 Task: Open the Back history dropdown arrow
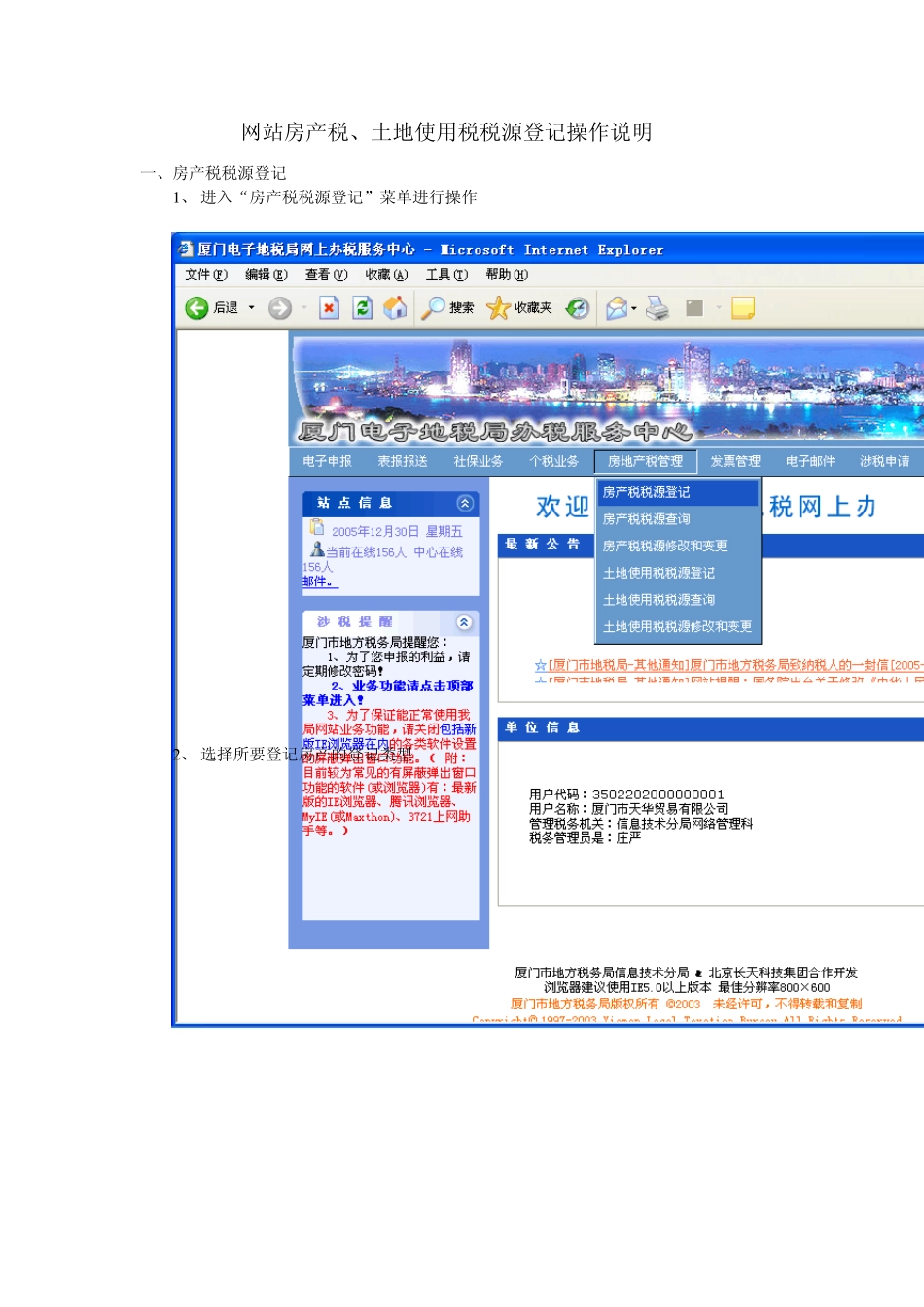[251, 308]
